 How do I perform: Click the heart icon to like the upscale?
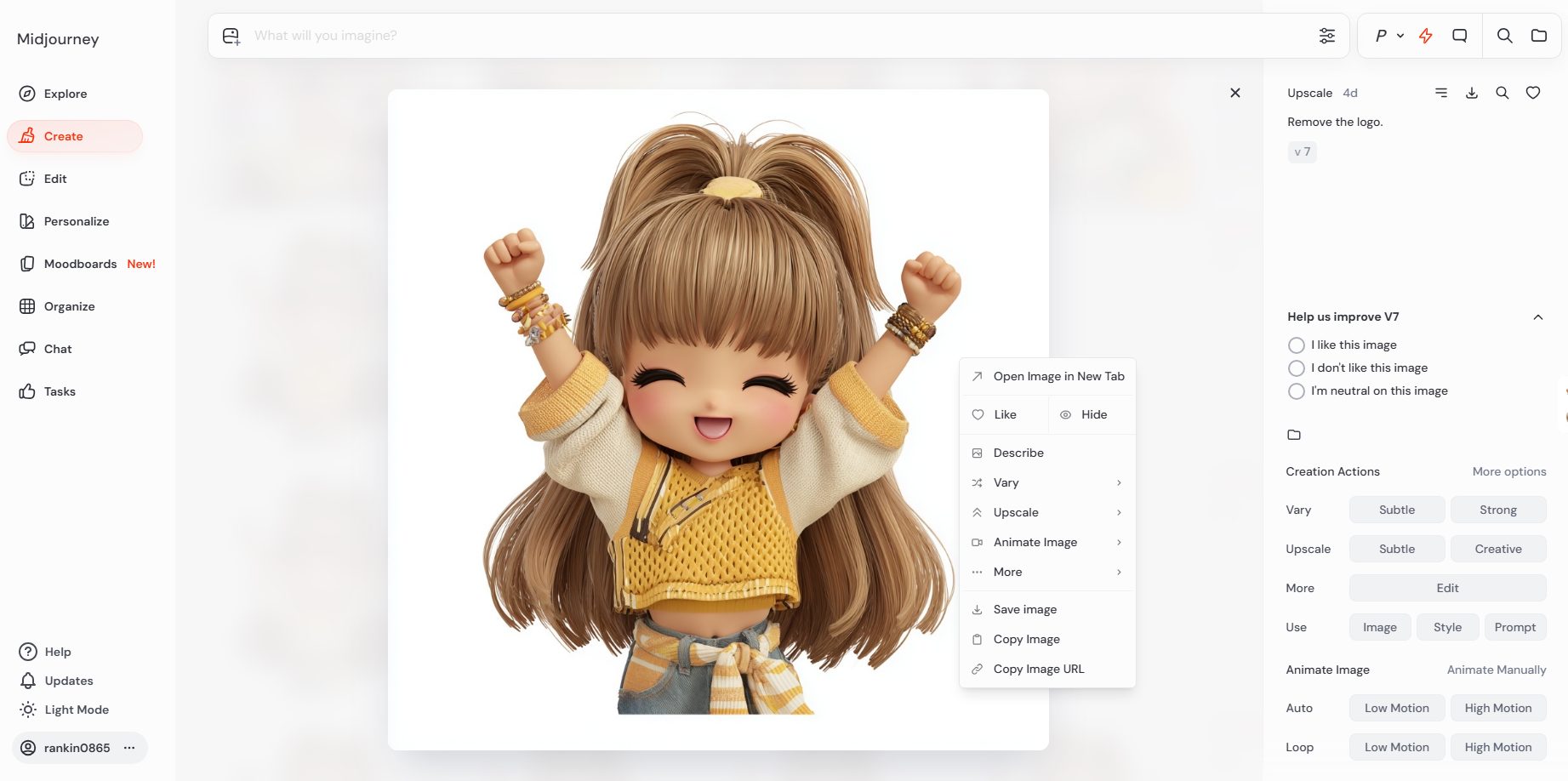1533,93
